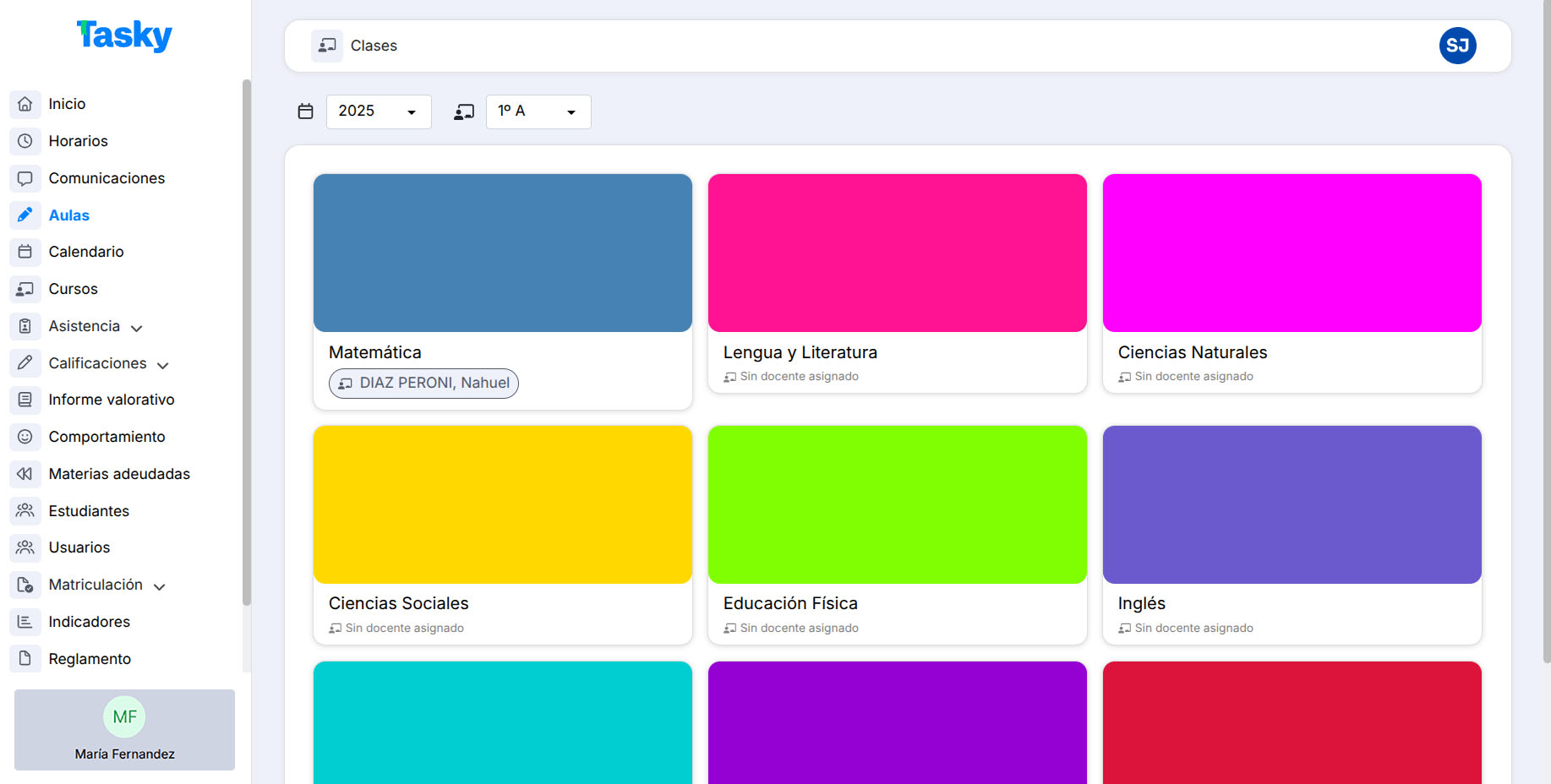Expand the Calificaciones submenu chevron

click(x=163, y=365)
